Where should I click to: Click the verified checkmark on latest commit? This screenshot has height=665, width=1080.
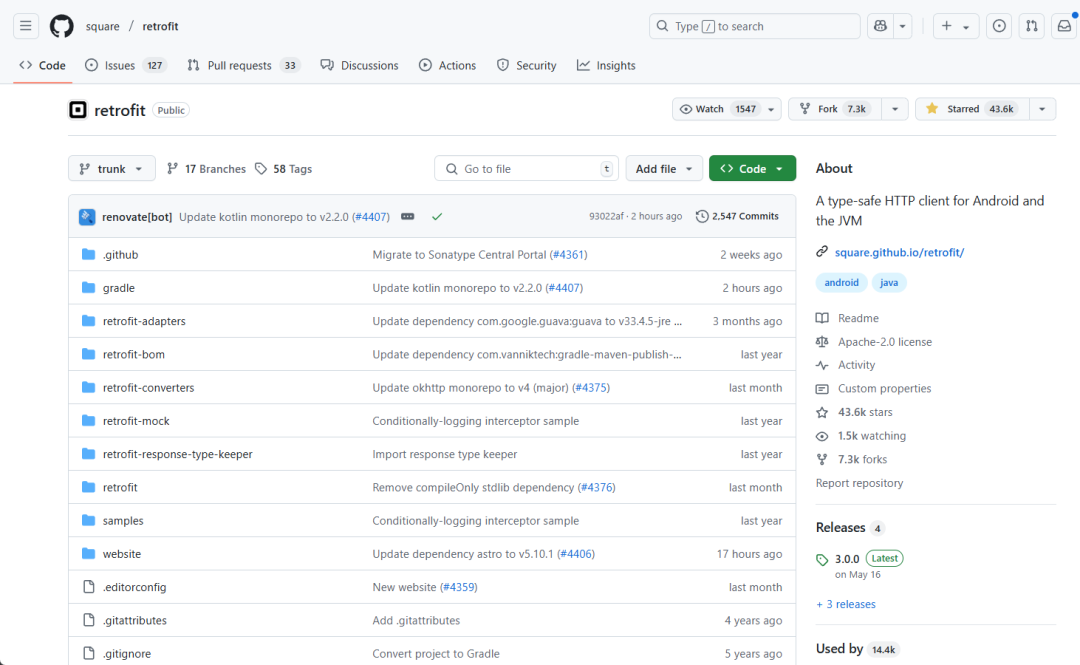436,216
